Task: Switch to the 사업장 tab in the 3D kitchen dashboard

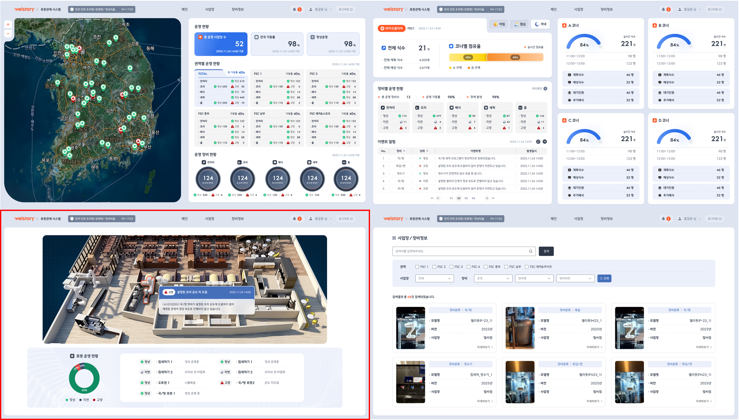Action: click(210, 218)
